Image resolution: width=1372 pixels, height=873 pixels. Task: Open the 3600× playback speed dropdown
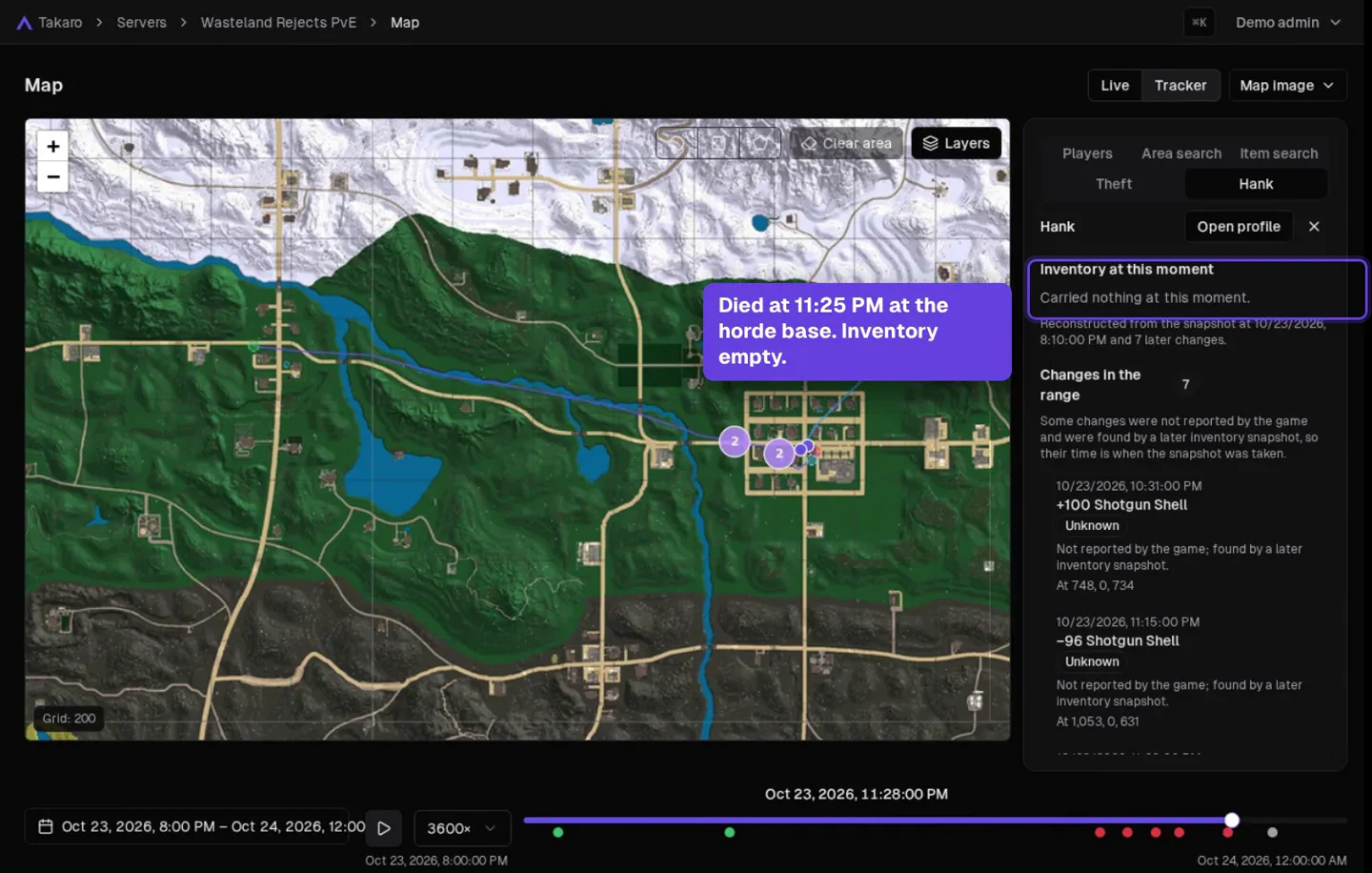[462, 828]
